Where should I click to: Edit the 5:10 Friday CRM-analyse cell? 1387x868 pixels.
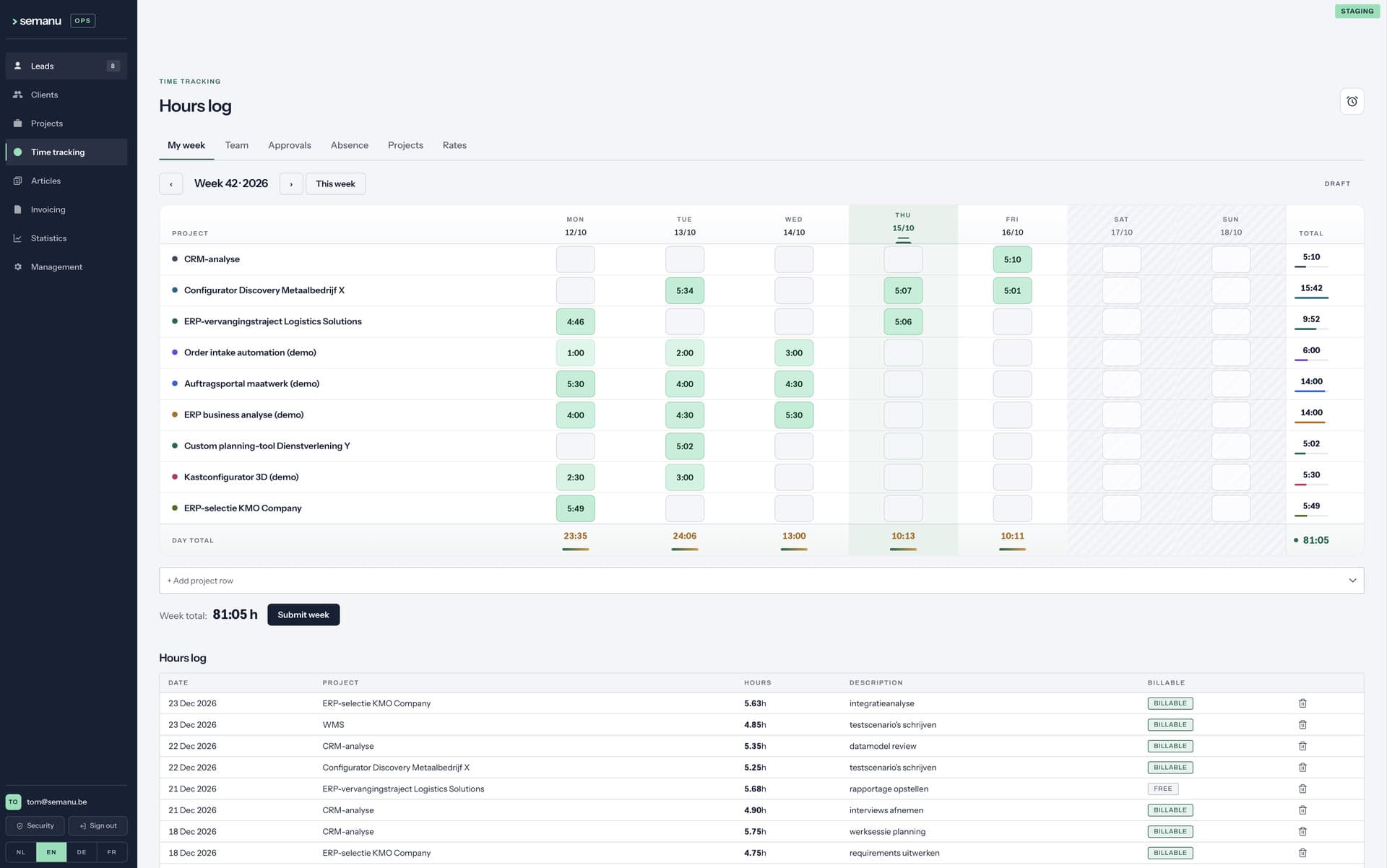point(1012,259)
